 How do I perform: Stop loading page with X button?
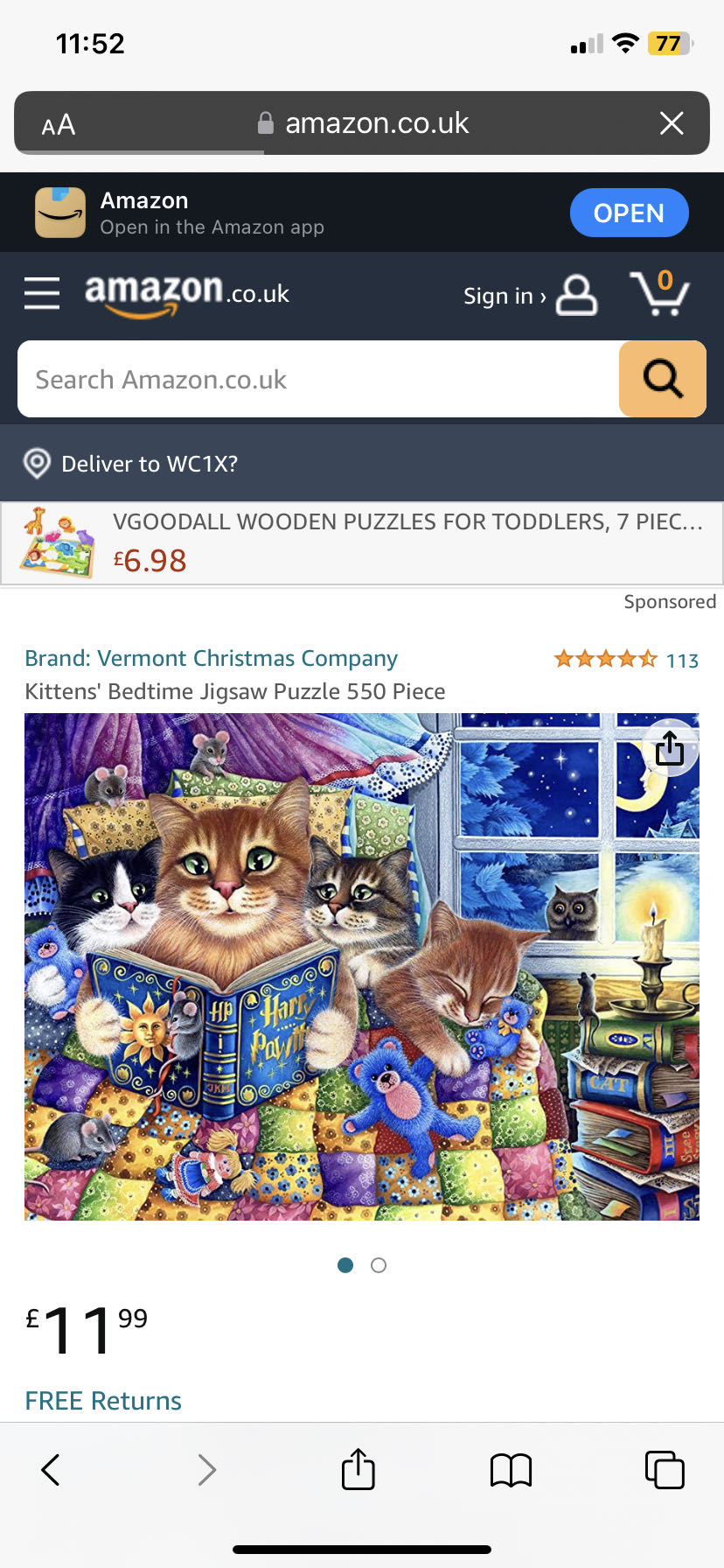coord(672,123)
